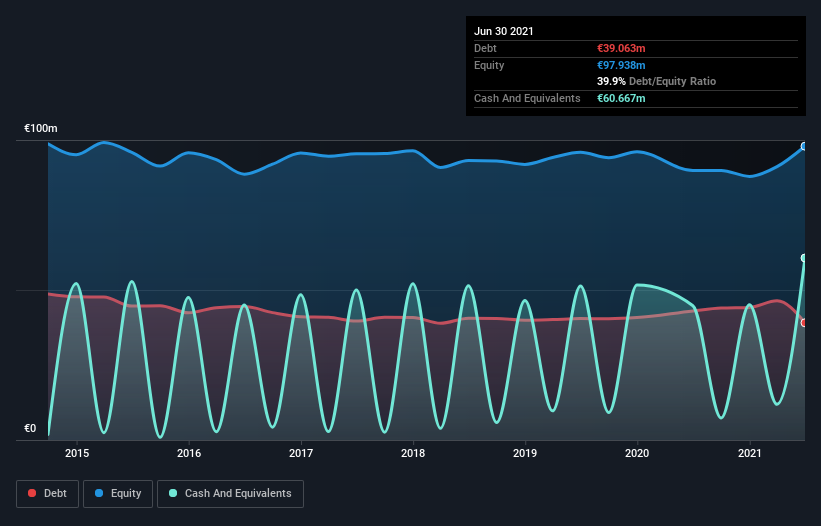
Task: Select the Equity endpoint marker at Jun 2021
Action: pos(804,147)
